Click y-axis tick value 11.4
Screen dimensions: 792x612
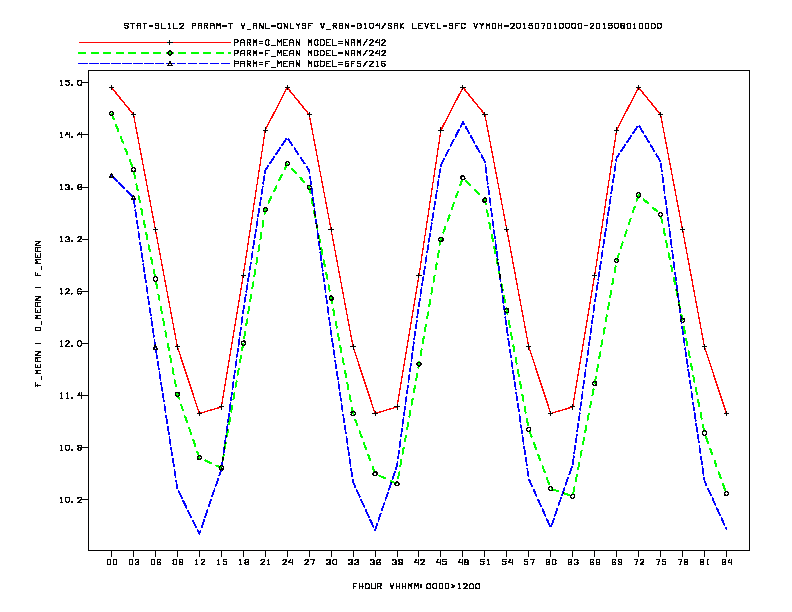click(x=73, y=395)
